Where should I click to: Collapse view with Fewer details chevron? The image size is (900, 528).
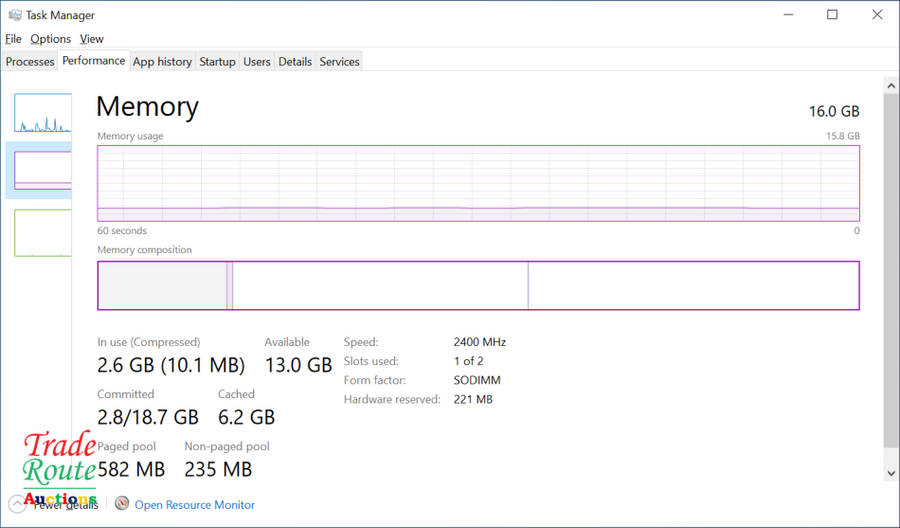tap(16, 504)
